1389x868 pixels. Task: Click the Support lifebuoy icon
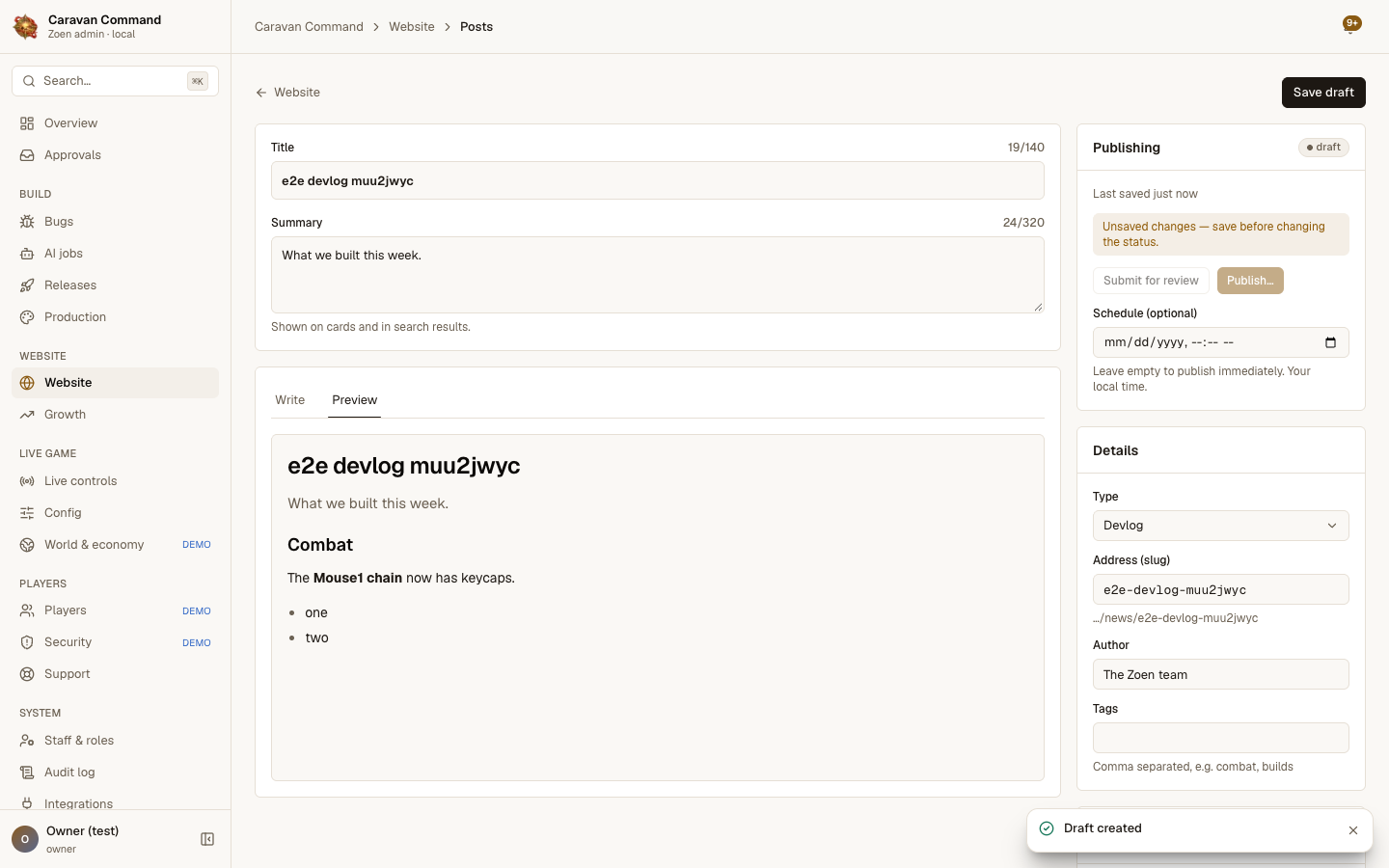click(27, 674)
